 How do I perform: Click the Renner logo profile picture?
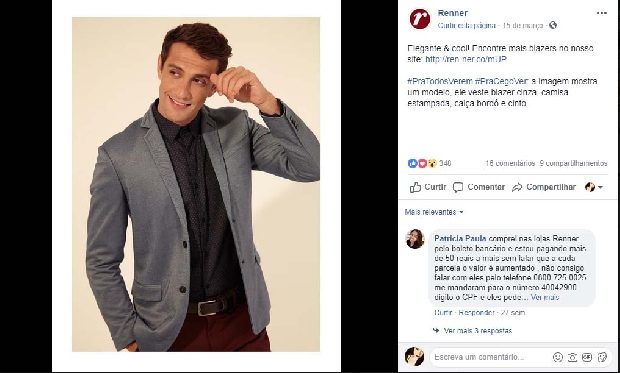point(420,19)
